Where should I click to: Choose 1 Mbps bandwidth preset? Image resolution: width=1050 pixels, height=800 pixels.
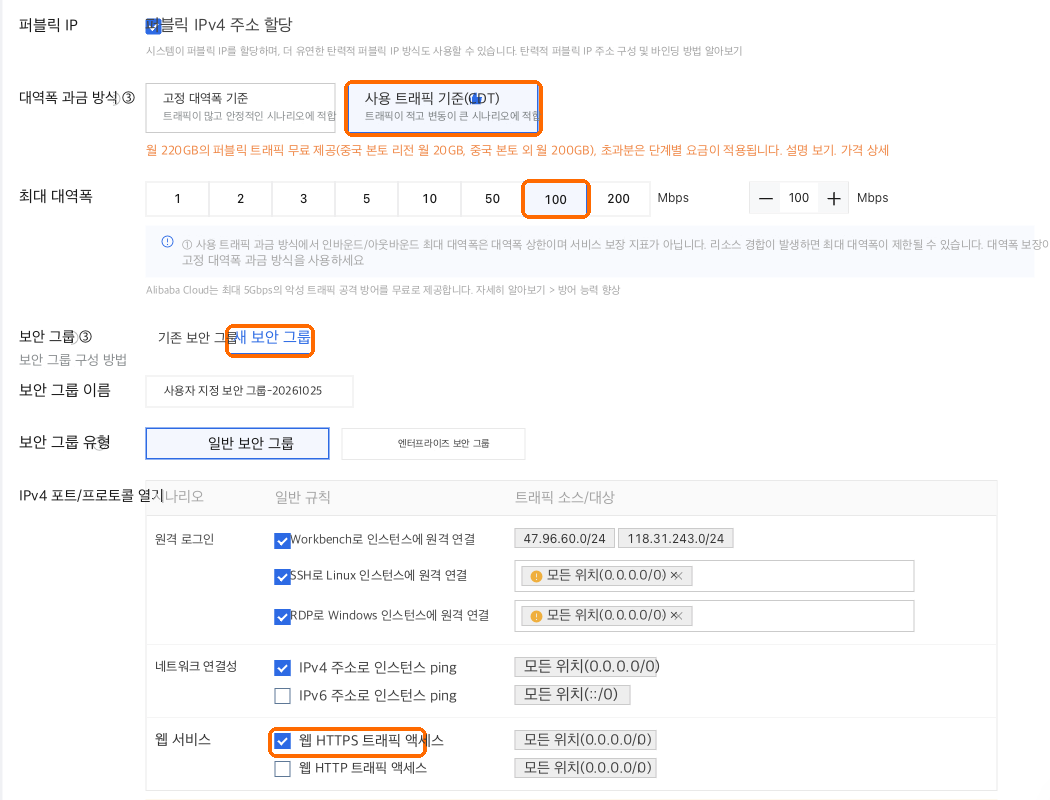(177, 198)
